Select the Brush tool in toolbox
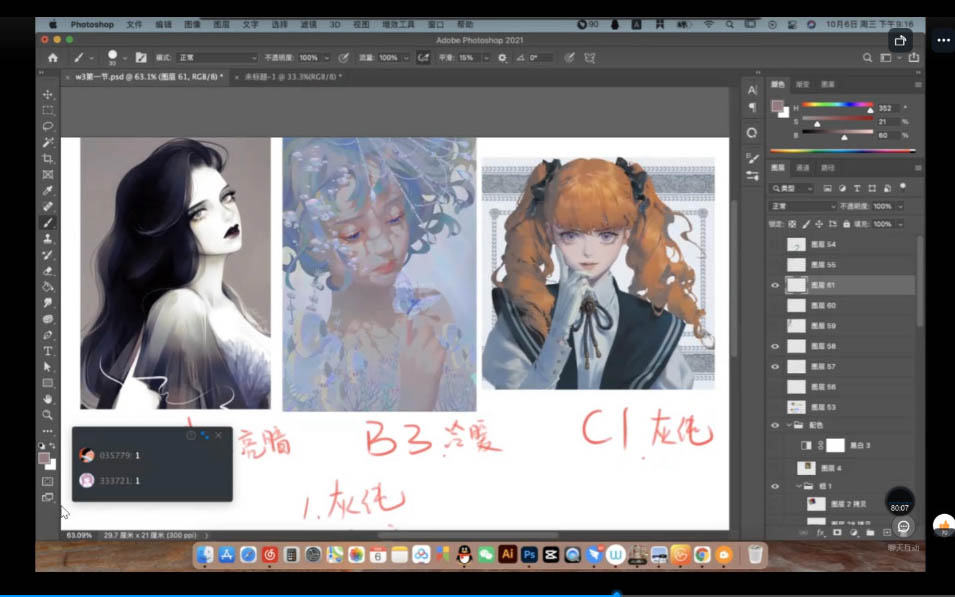 (x=48, y=223)
